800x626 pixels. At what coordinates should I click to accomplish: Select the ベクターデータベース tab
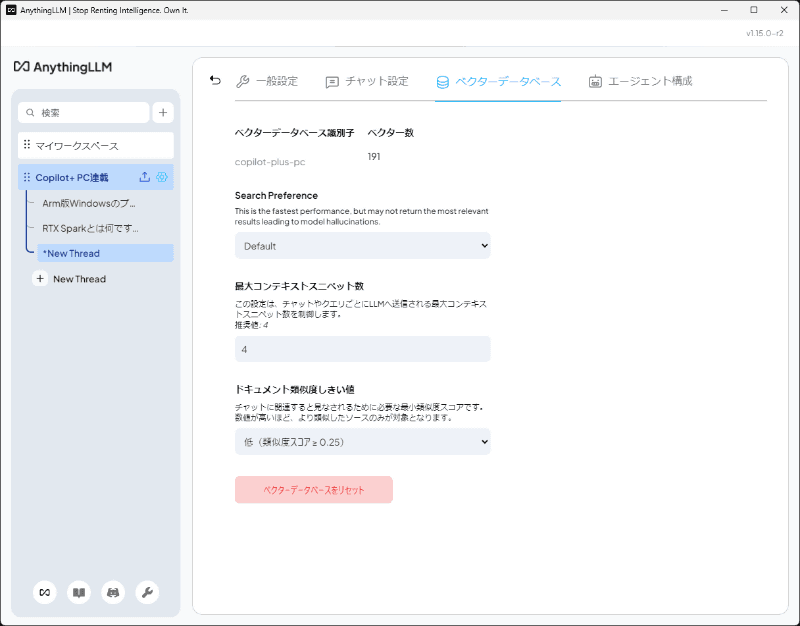click(x=498, y=81)
